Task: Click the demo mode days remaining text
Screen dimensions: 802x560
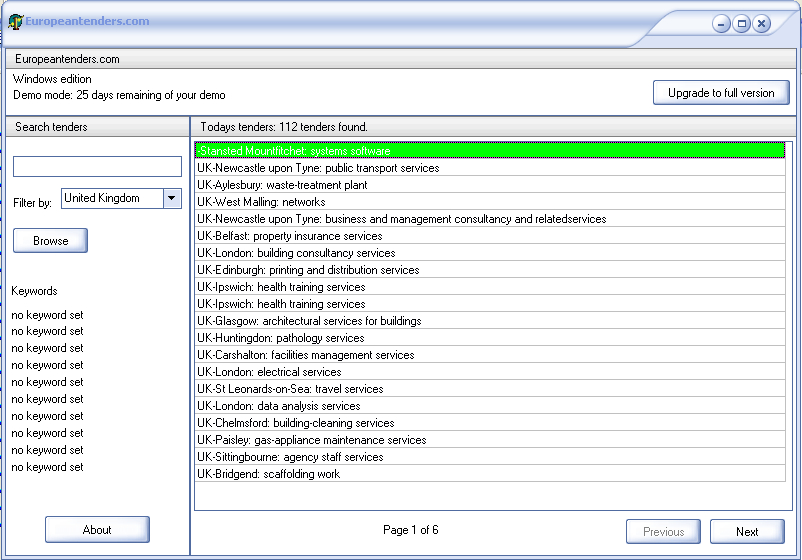Action: (x=119, y=95)
